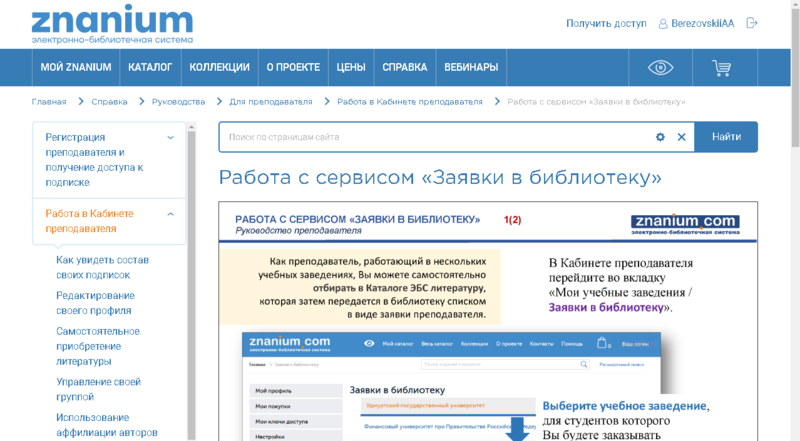Open Как увидеть состав своих подписок
This screenshot has height=441, width=800.
point(102,267)
